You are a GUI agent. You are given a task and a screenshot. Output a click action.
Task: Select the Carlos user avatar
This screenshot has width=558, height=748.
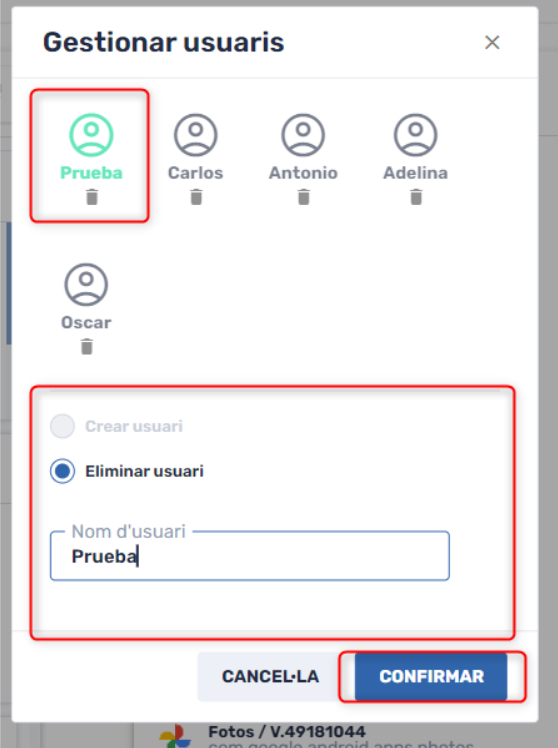196,135
